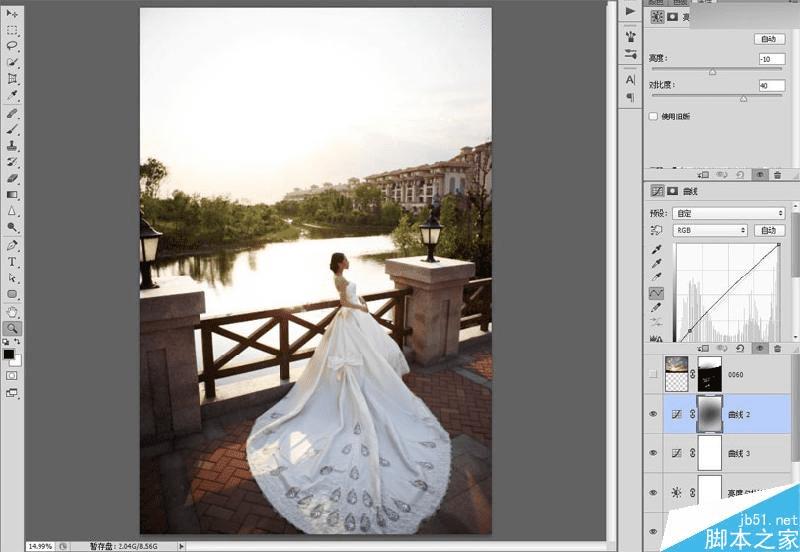Click Auto (自动) in curves panel
The height and width of the screenshot is (552, 800).
click(769, 231)
